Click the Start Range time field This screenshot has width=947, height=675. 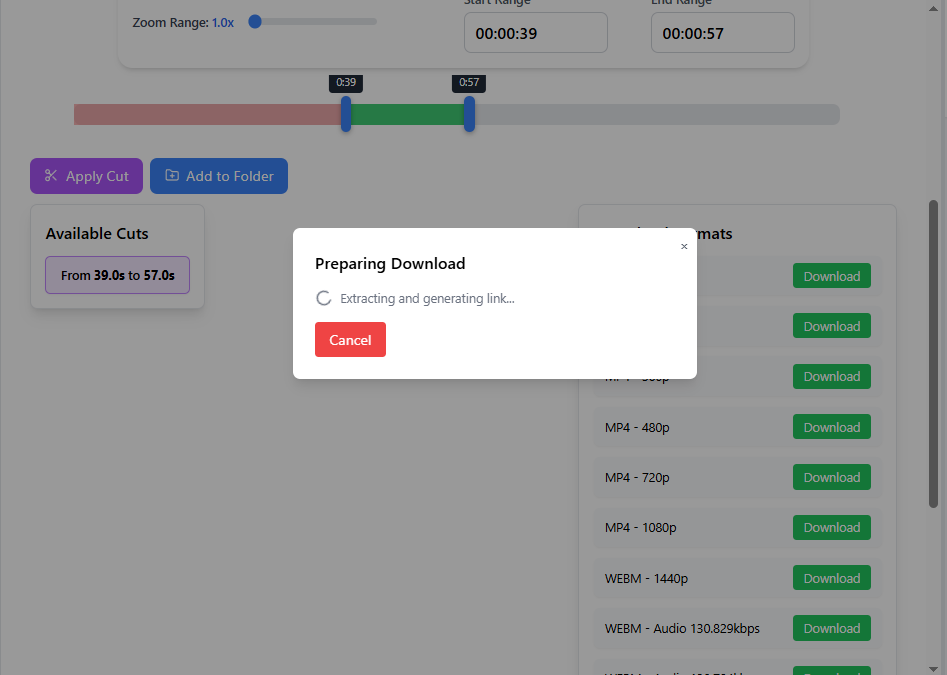tap(536, 33)
